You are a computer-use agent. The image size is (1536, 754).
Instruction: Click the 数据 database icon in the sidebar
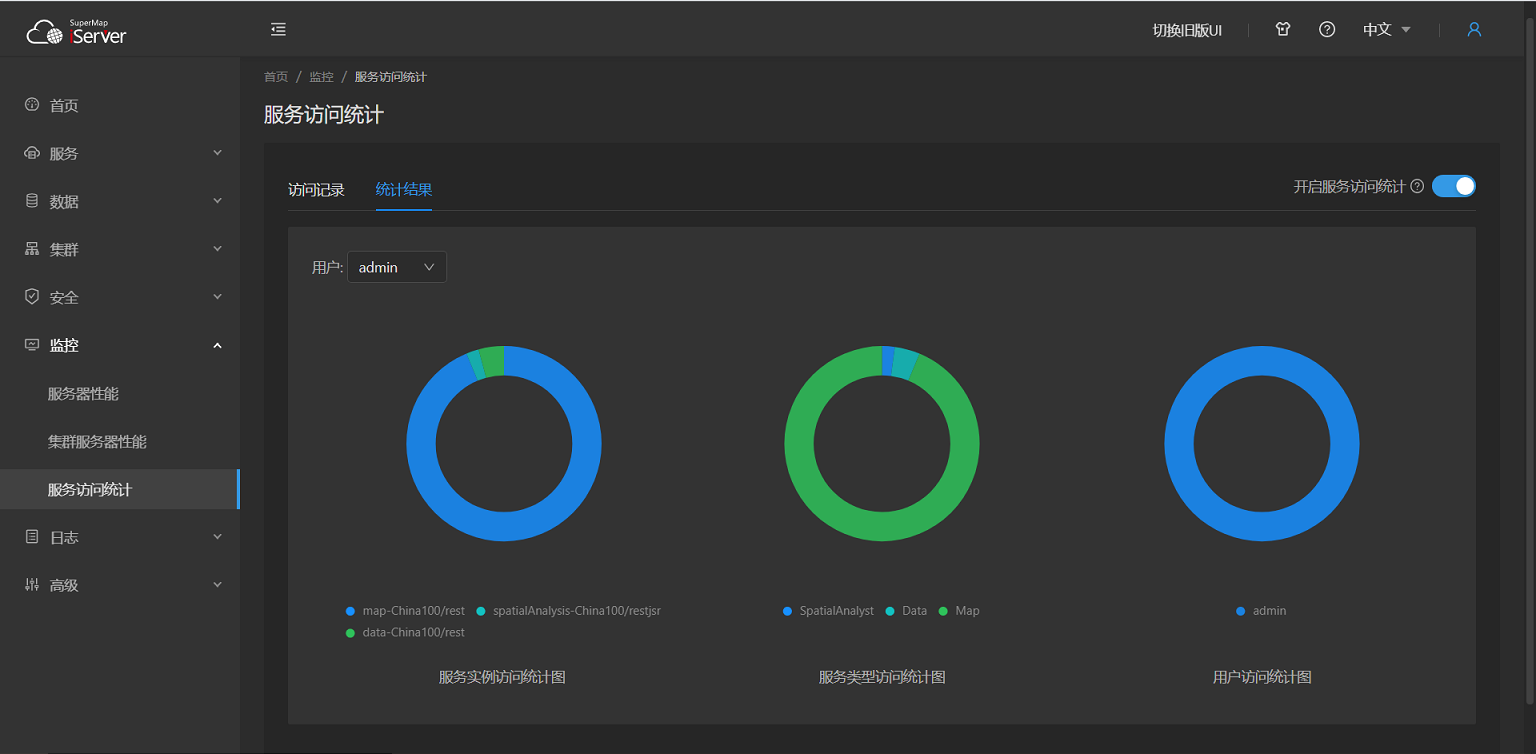(32, 201)
